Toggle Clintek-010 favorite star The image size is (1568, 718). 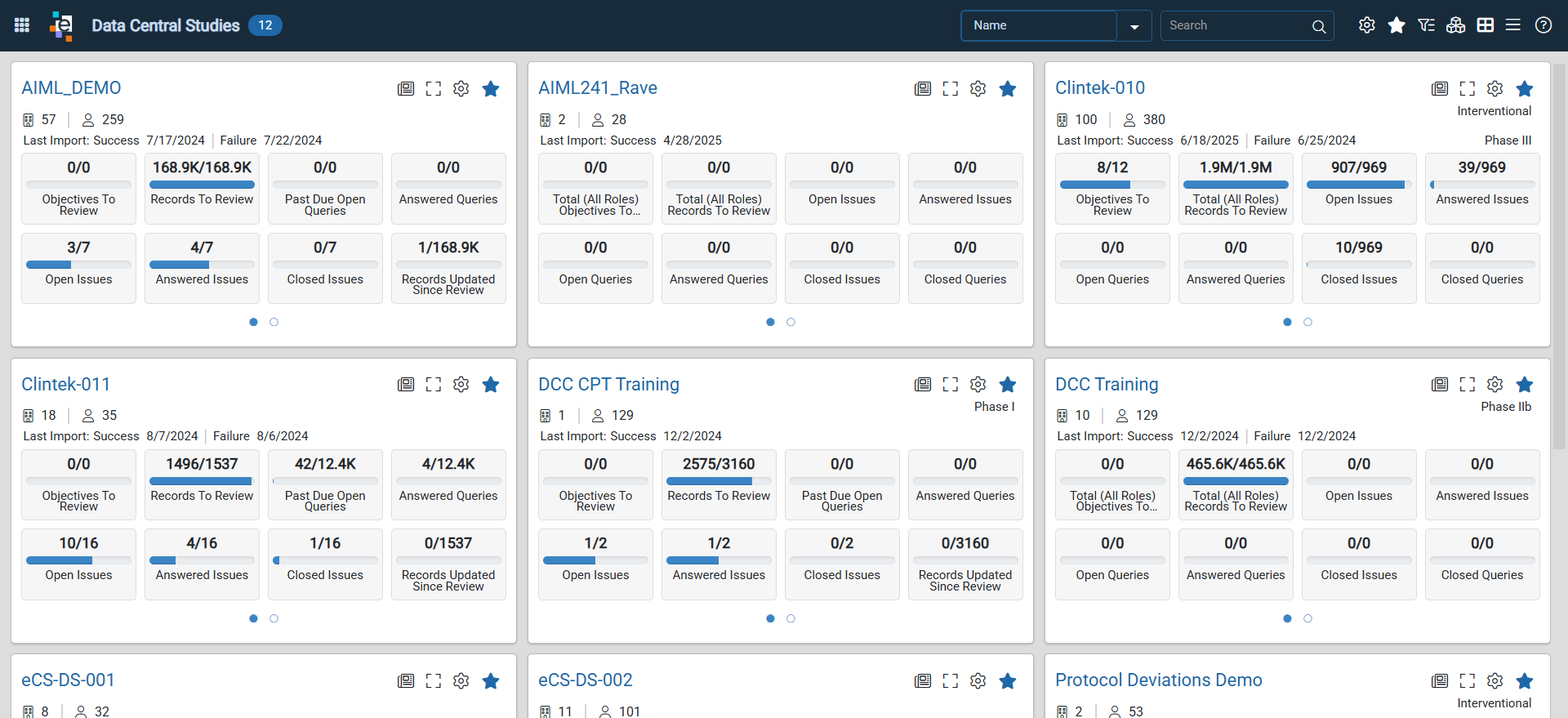point(1525,88)
